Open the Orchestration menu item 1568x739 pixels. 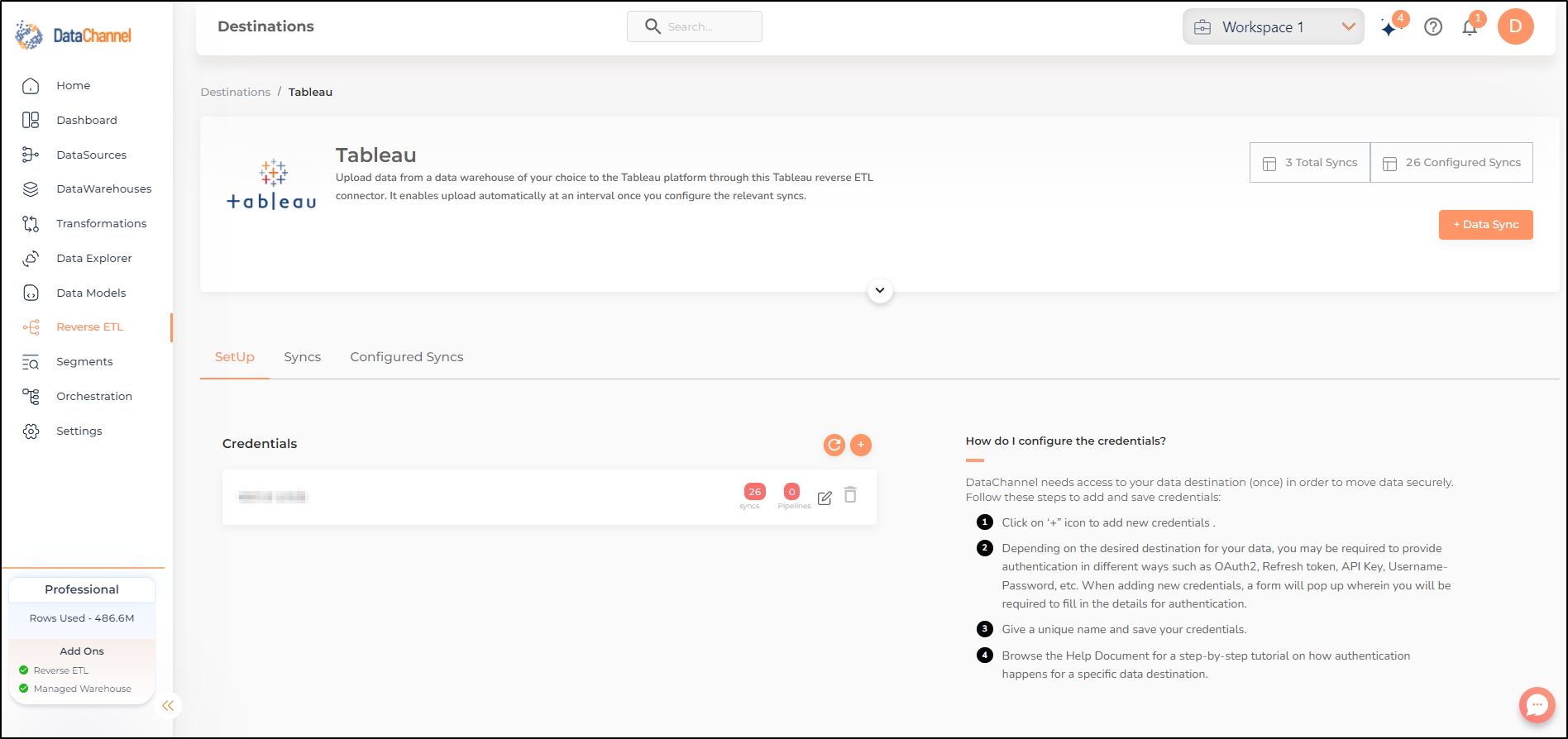pos(94,397)
